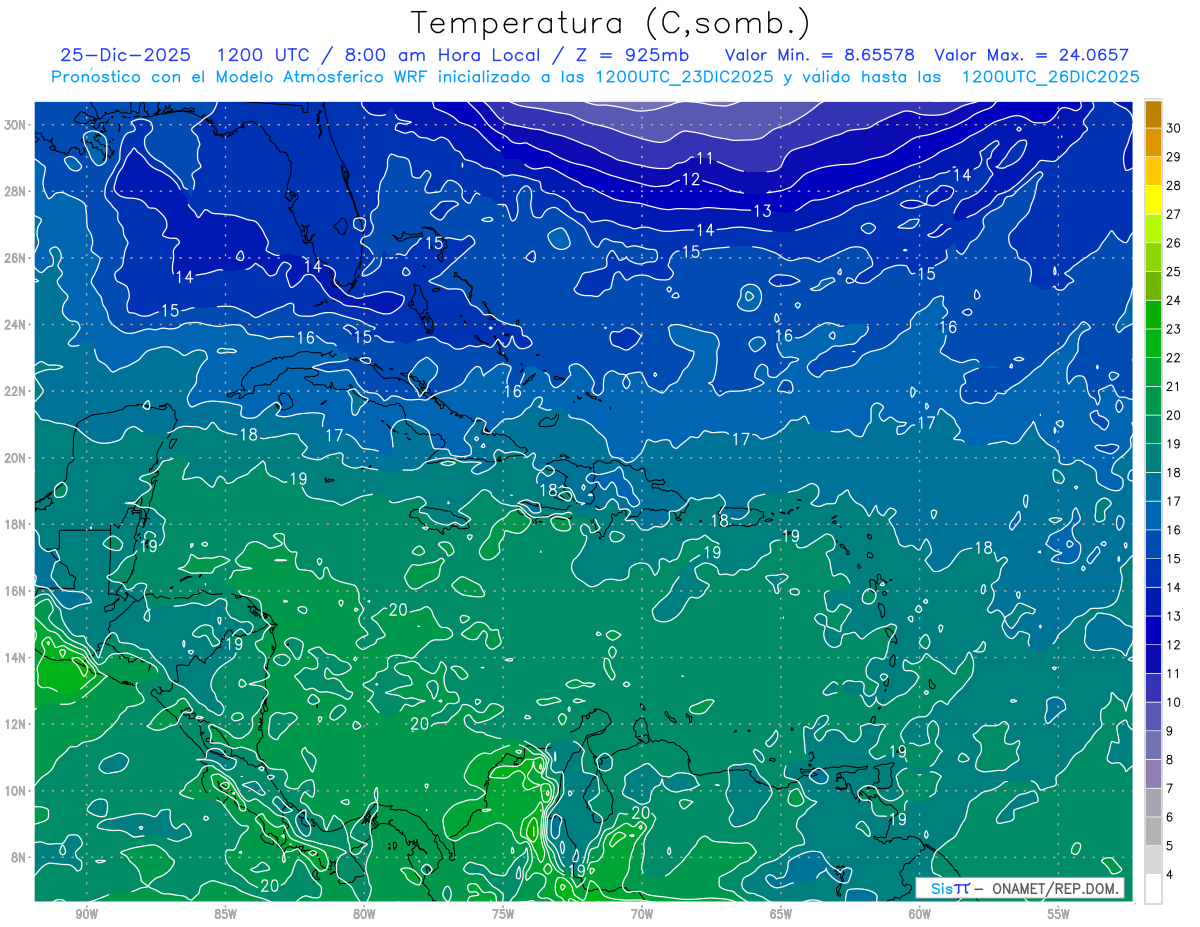Screen dimensions: 1200x927
Task: Click the color bar label '10'
Action: pos(1174,702)
